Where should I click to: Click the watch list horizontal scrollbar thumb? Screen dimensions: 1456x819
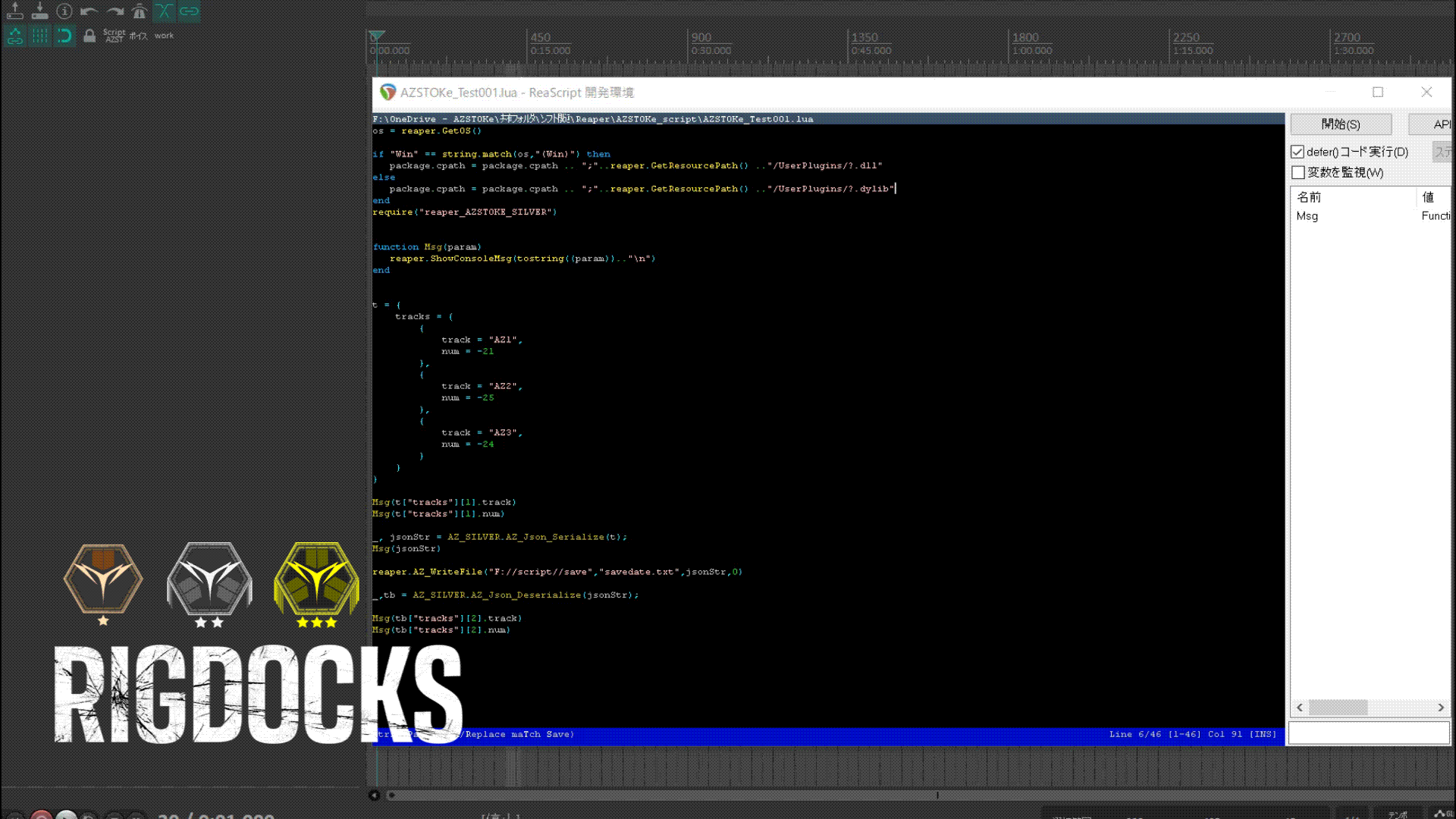click(x=1338, y=708)
